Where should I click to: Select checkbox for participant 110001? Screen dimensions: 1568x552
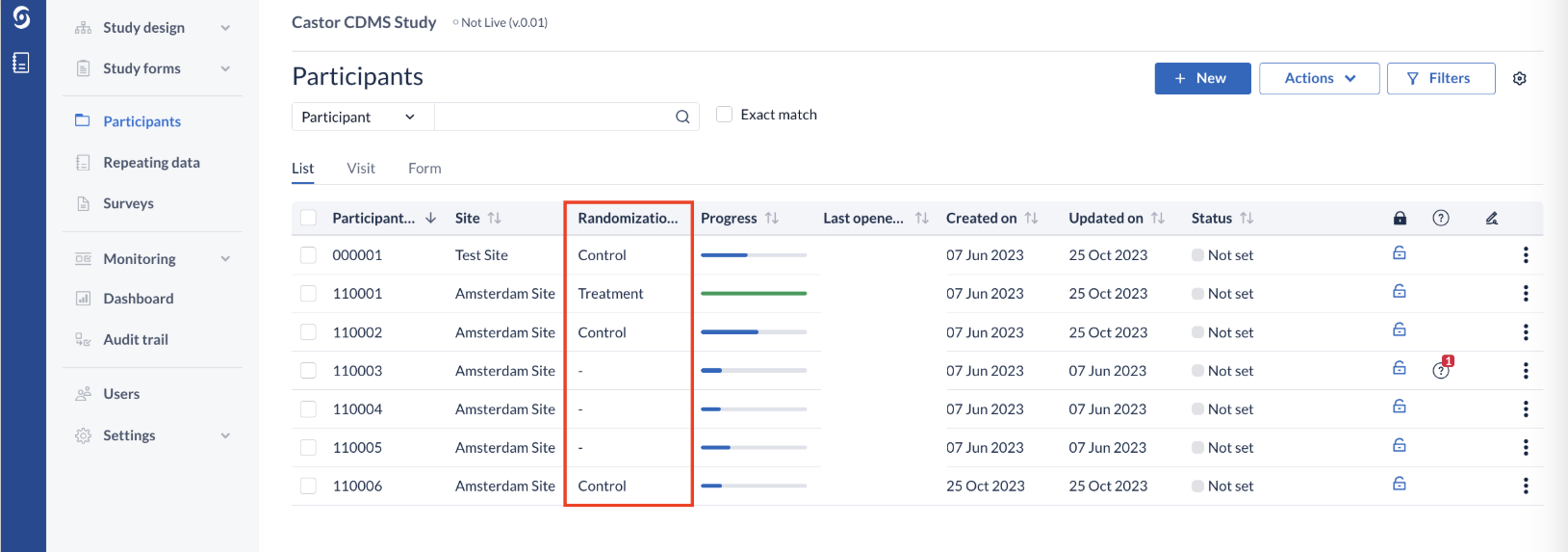308,294
